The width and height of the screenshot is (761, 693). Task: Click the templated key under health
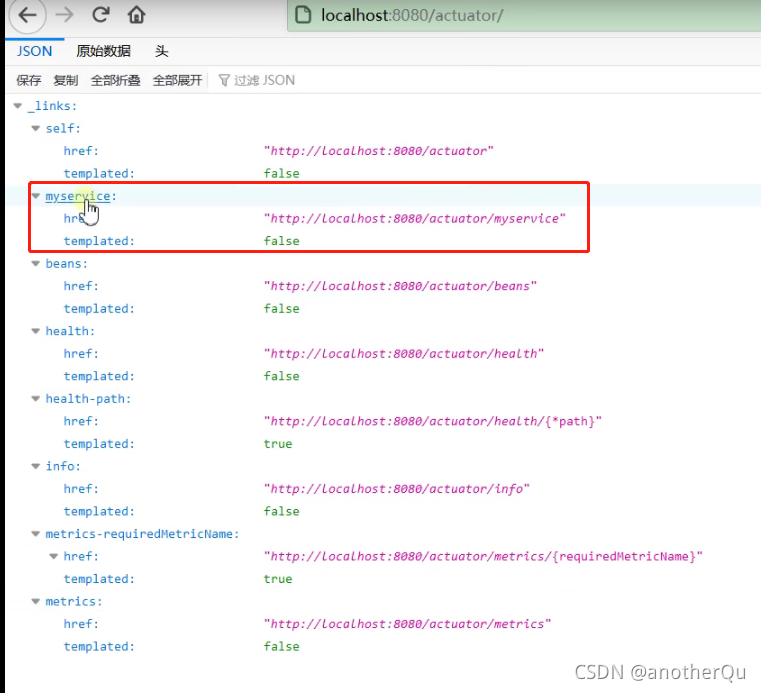pyautogui.click(x=99, y=376)
